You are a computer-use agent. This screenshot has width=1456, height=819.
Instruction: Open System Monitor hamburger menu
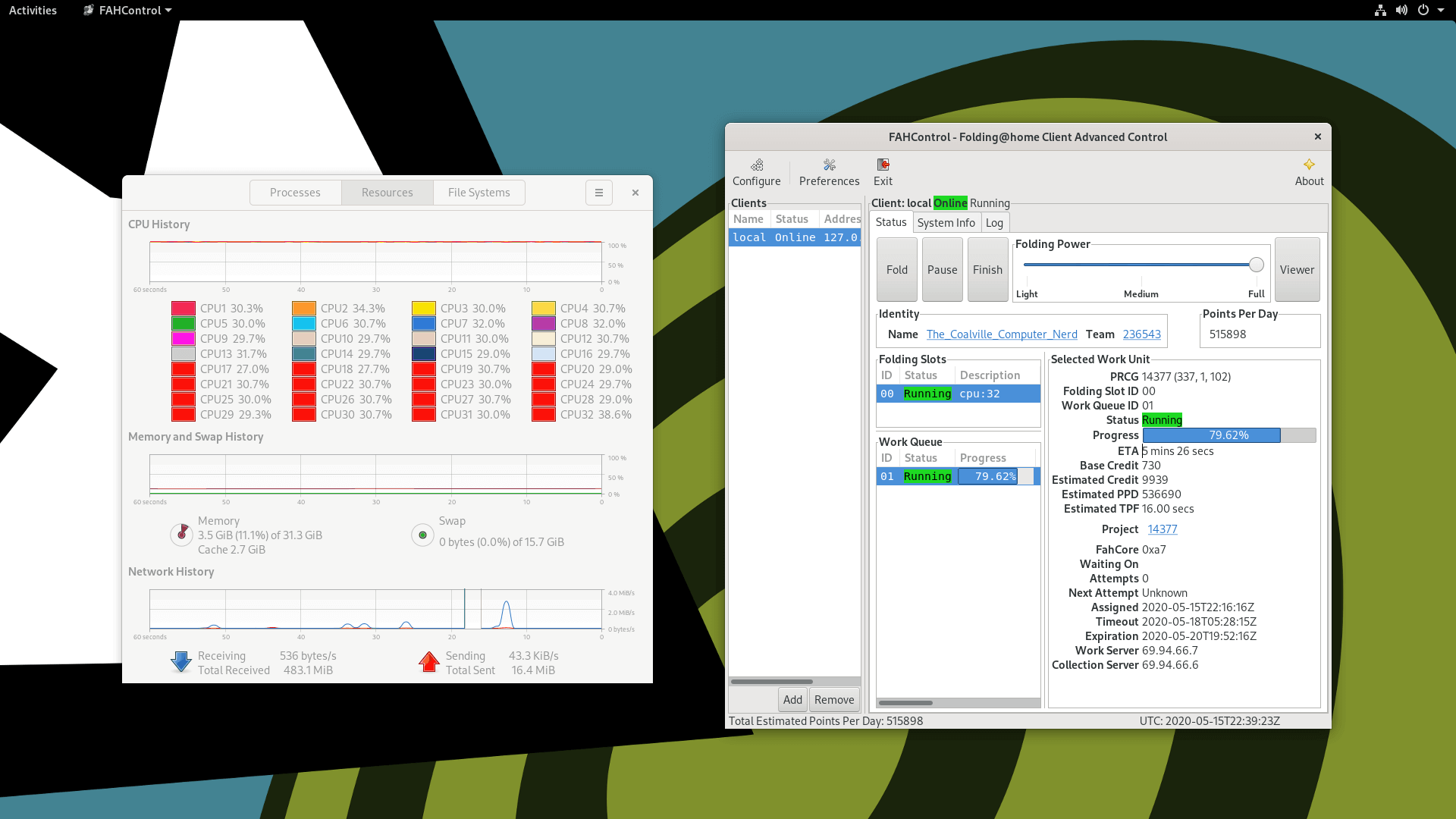pos(599,193)
